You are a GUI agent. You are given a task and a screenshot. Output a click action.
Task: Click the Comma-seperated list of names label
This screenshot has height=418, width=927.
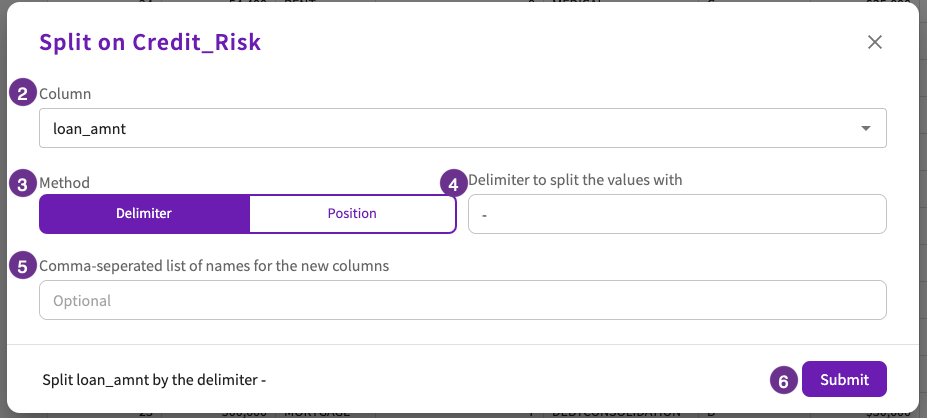[x=214, y=266]
